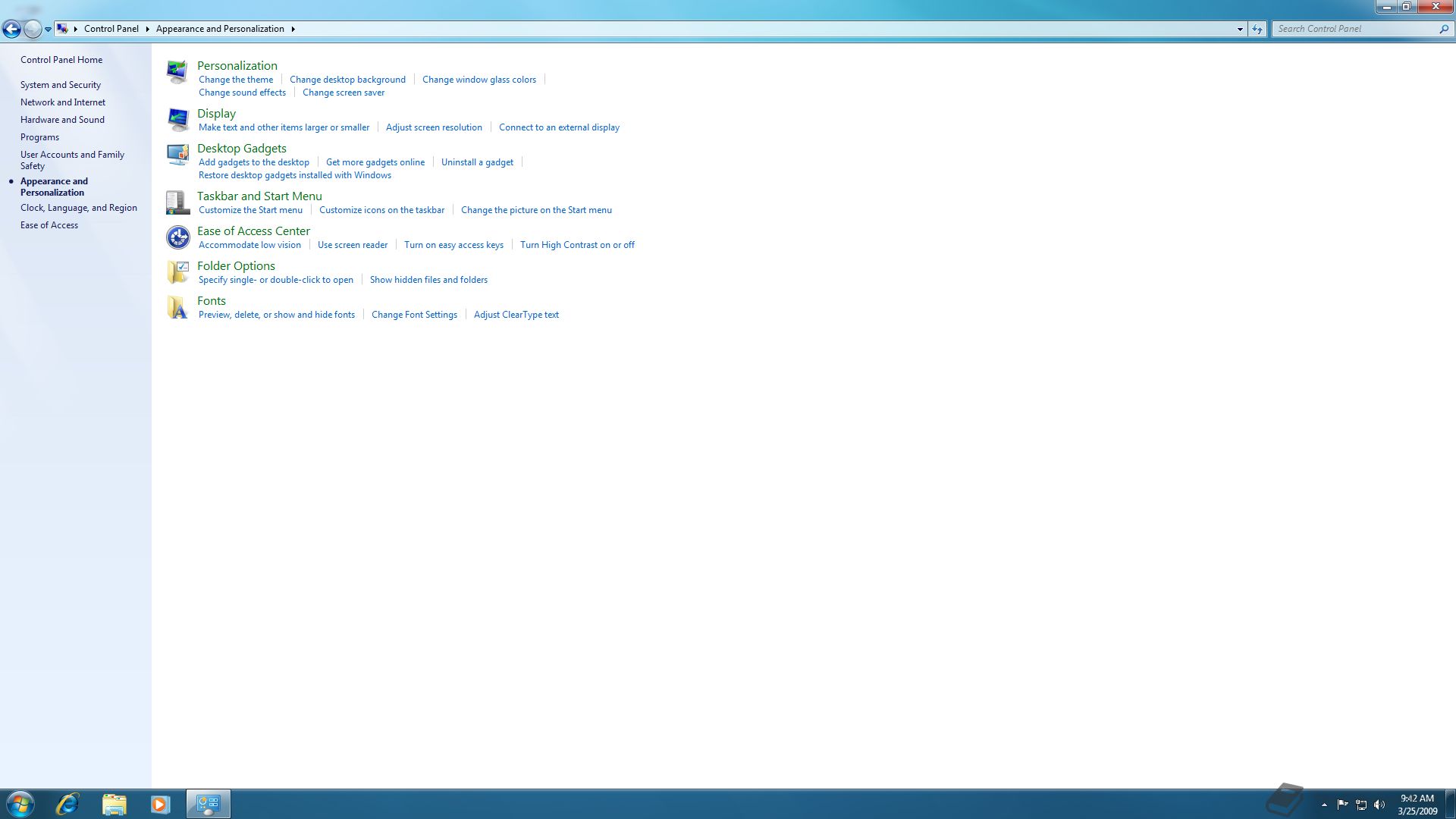Open recent pages dropdown arrow
The height and width of the screenshot is (819, 1456).
[48, 29]
